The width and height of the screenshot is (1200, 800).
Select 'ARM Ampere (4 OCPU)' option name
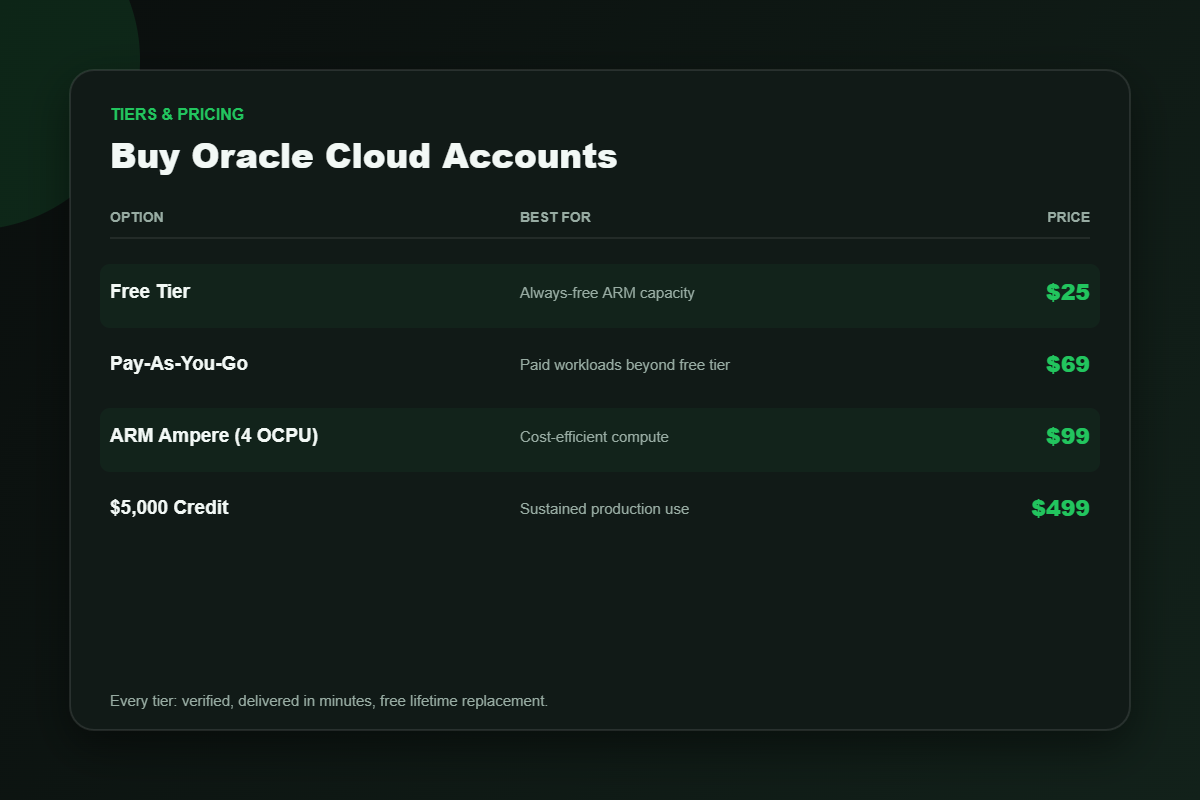214,436
